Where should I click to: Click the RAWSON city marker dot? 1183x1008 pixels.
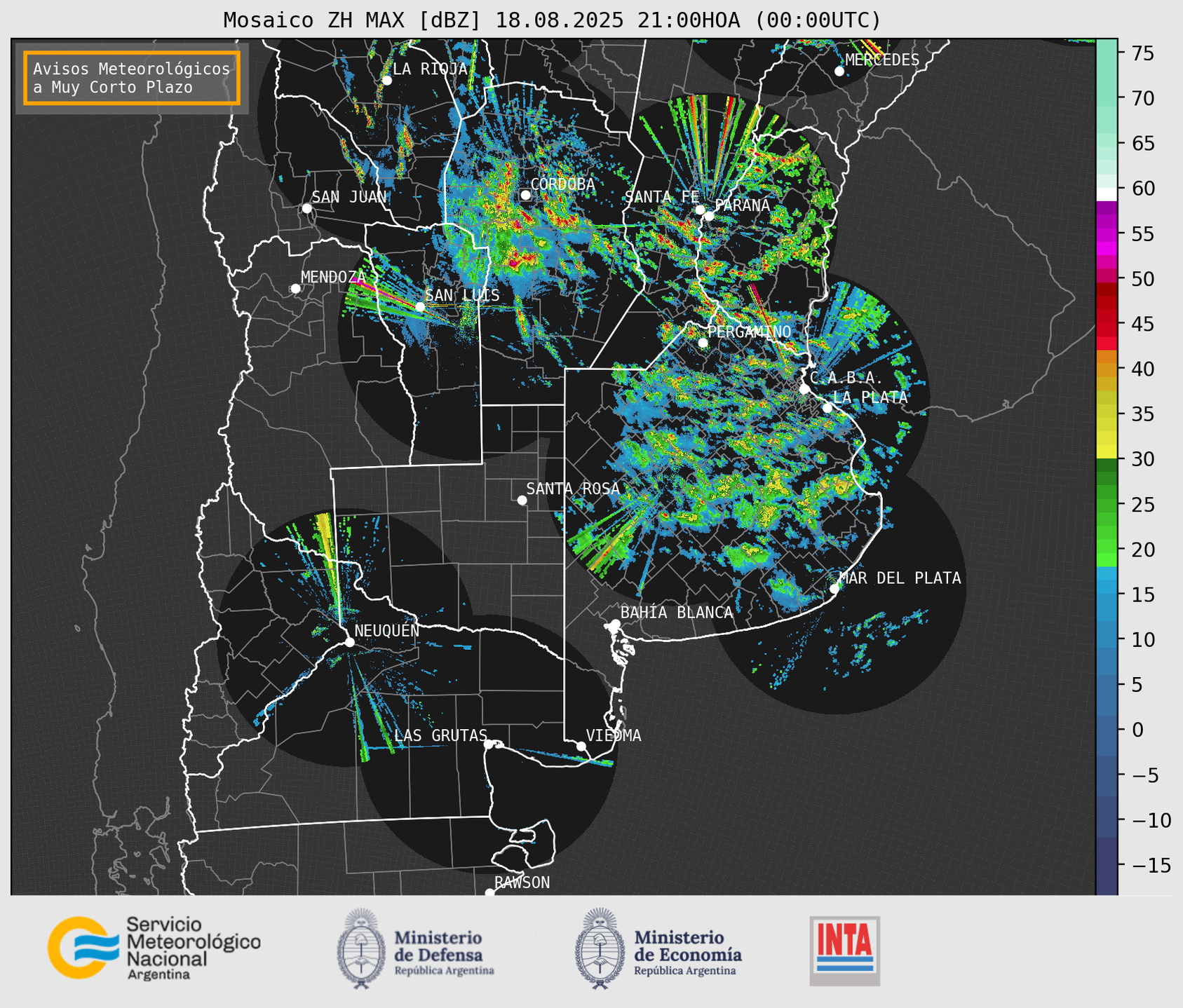(489, 893)
